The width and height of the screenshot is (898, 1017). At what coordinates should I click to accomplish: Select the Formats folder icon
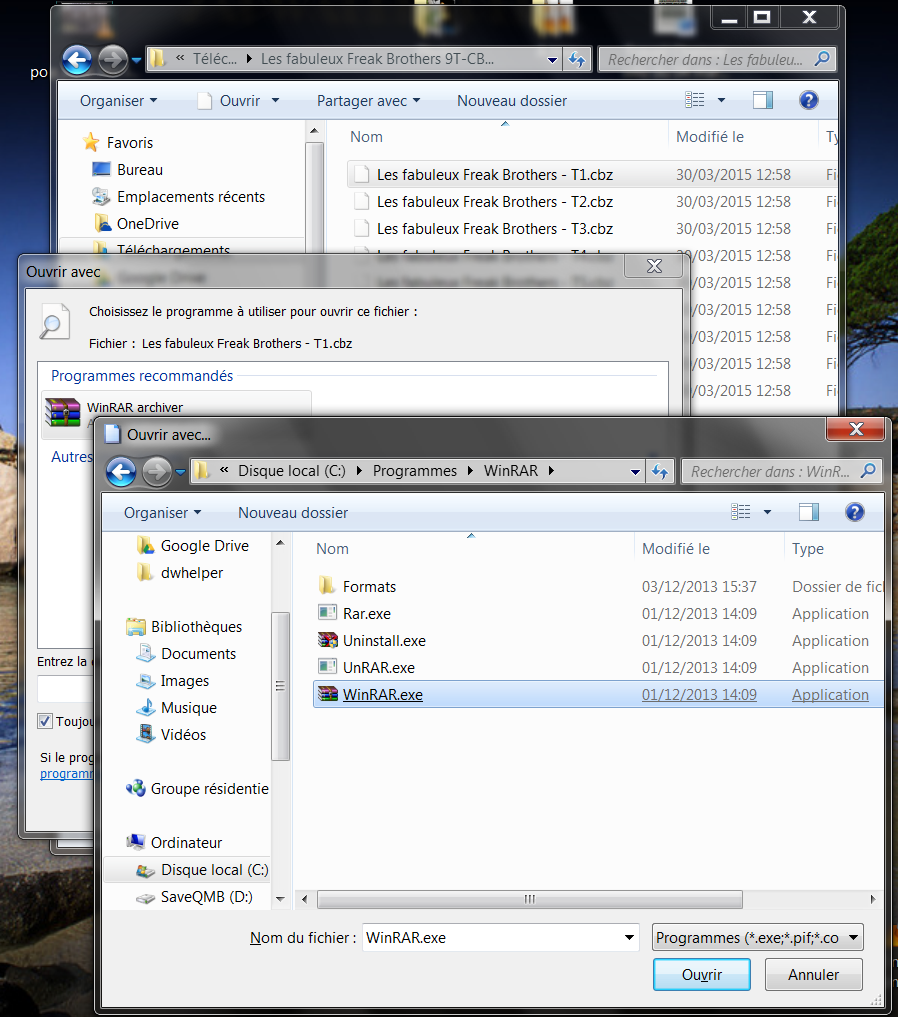[327, 586]
